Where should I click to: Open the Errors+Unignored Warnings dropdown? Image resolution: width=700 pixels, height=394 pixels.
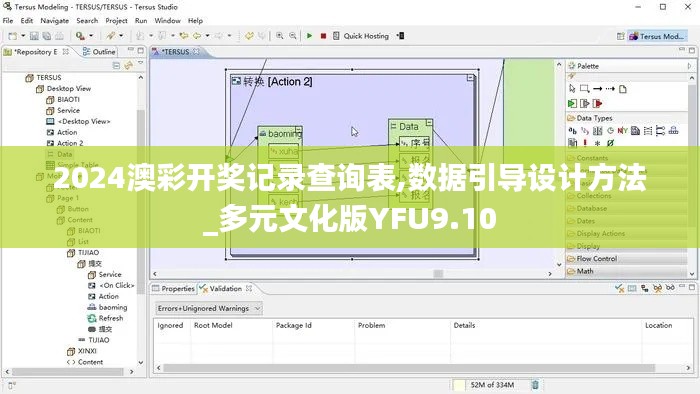[x=209, y=308]
